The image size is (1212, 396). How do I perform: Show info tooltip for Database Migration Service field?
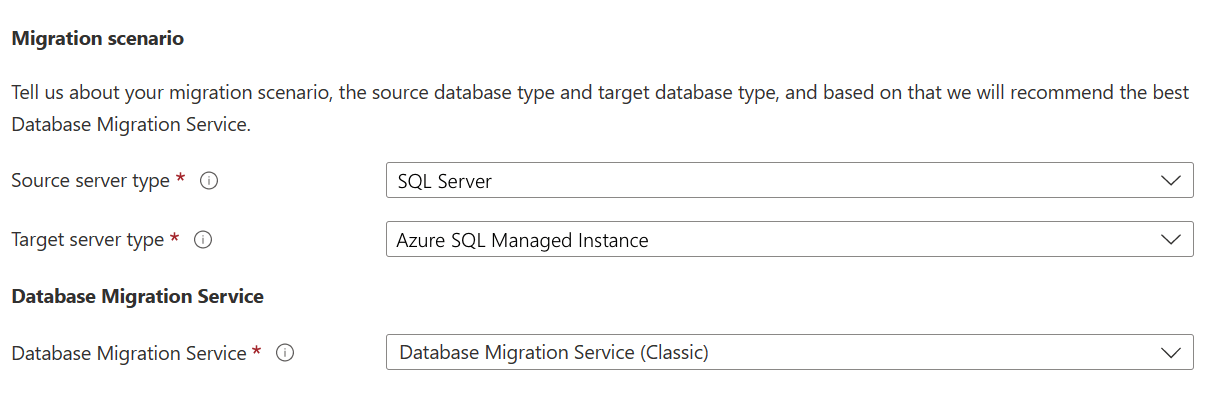coord(285,353)
